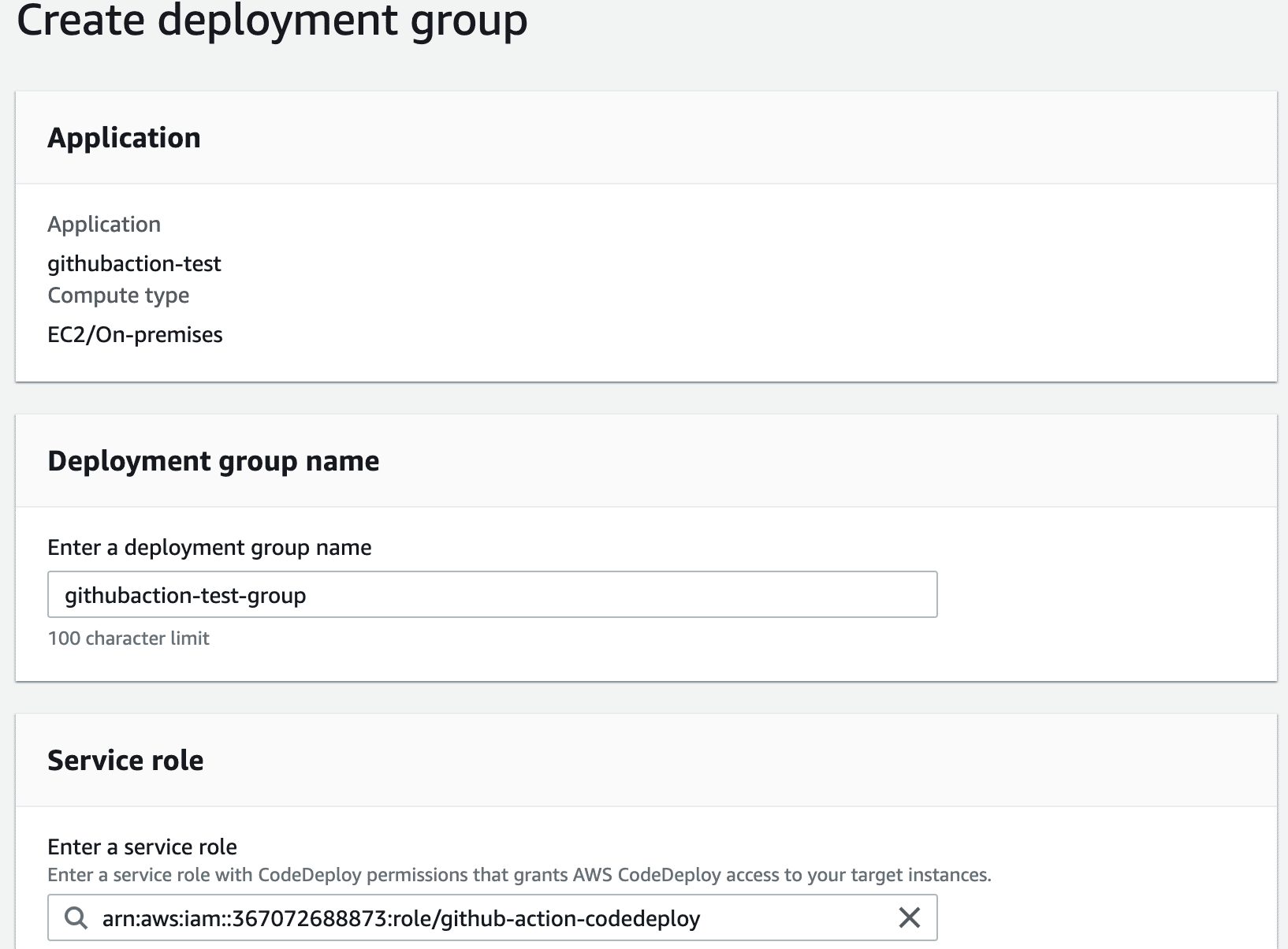This screenshot has height=949, width=1288.
Task: Click the Enter a service role label
Action: pos(142,846)
